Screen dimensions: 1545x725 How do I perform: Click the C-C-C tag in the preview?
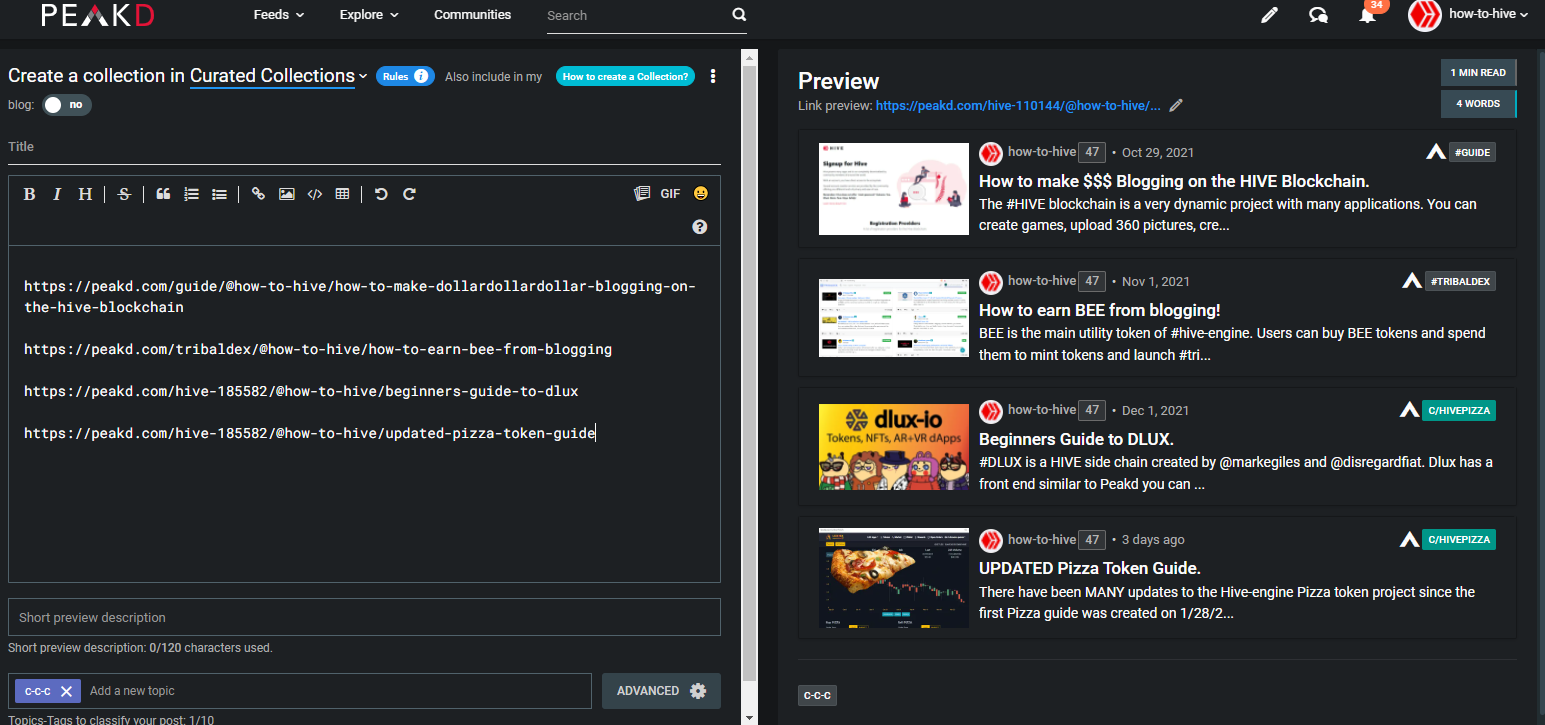click(x=817, y=695)
